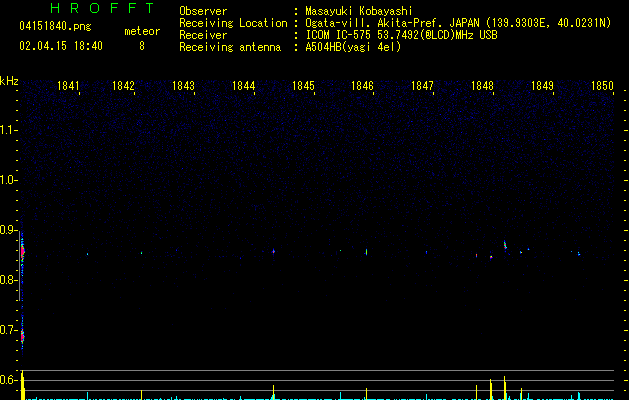Image resolution: width=629 pixels, height=400 pixels.
Task: Click the 1.1 kHz frequency label
Action: pyautogui.click(x=8, y=130)
